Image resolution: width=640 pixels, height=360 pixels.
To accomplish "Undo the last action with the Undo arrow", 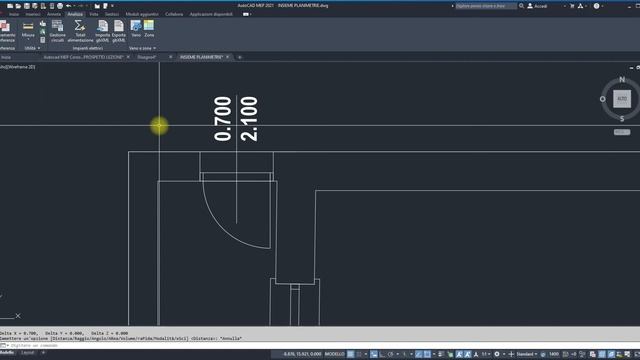I will point(69,6).
